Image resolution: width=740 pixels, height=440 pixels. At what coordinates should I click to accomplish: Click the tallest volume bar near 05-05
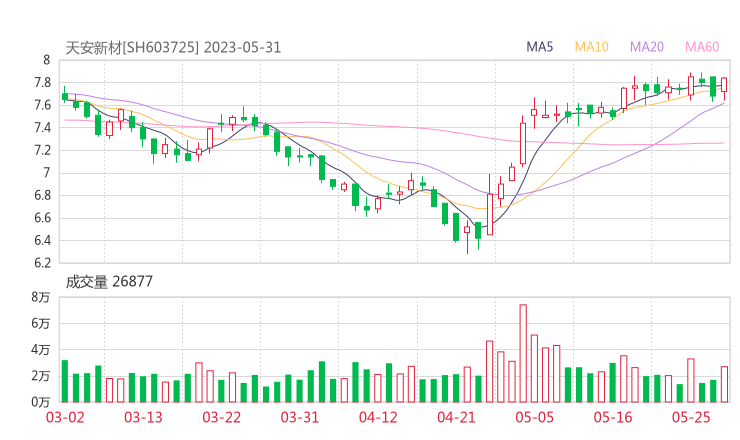(523, 353)
